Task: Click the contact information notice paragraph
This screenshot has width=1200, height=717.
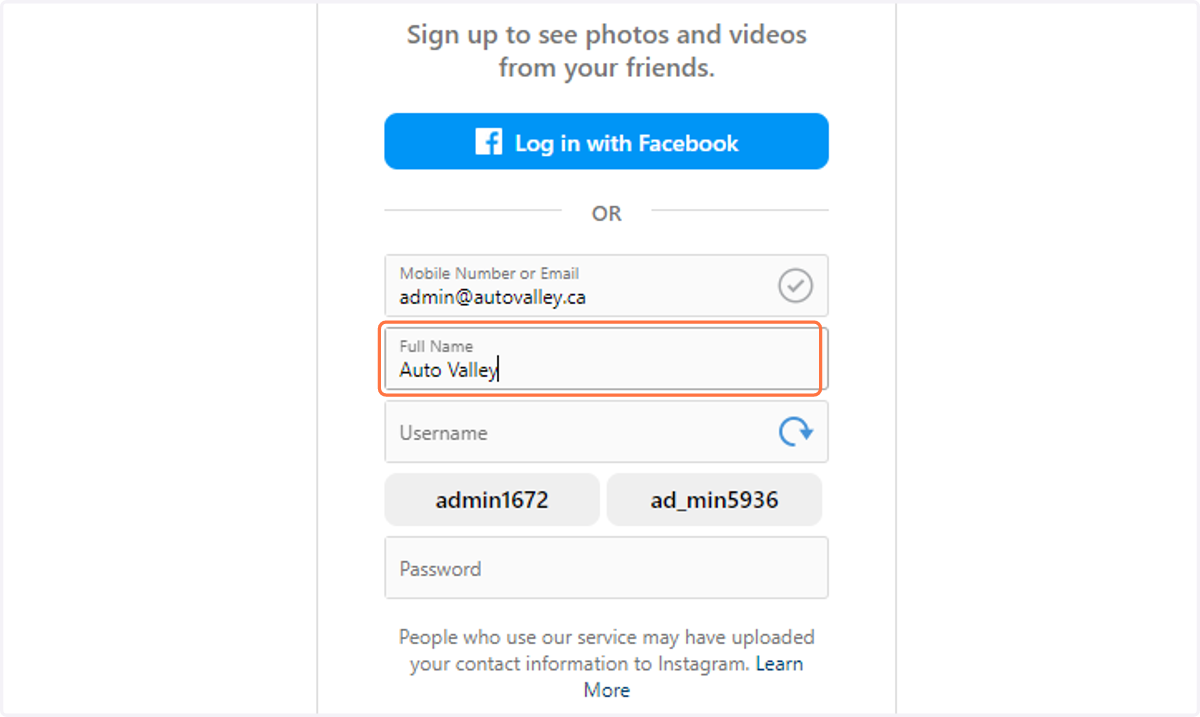Action: click(x=606, y=663)
